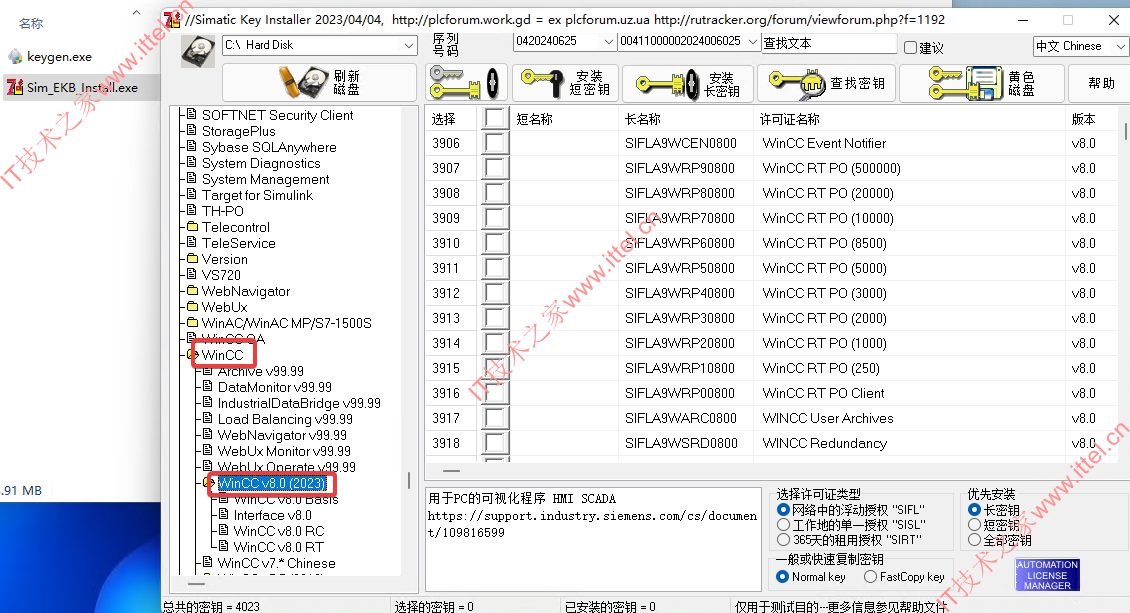This screenshot has width=1130, height=613.
Task: Install short key with the 安装短密钥 key icon
Action: [543, 83]
